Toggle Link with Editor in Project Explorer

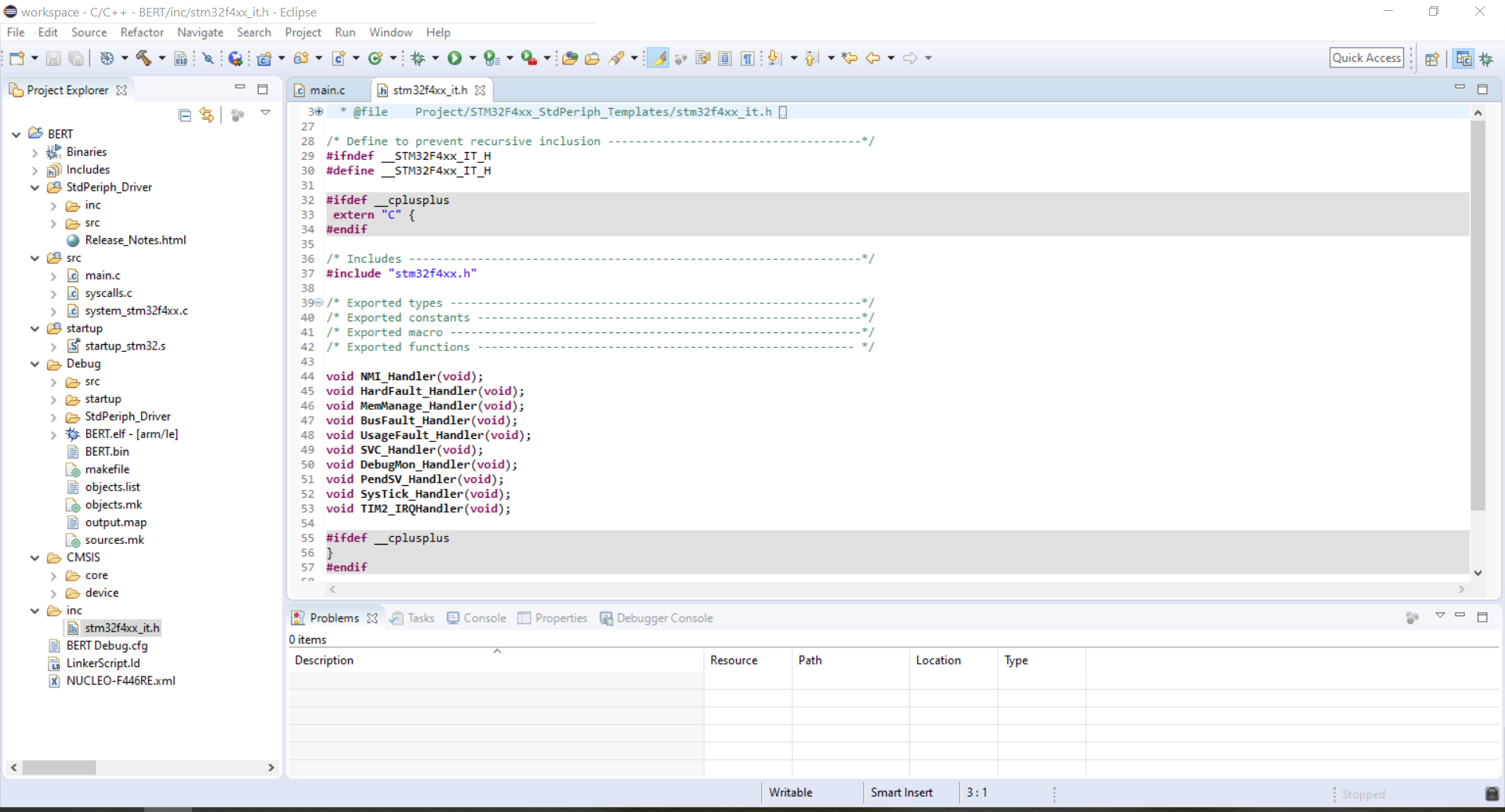[x=207, y=115]
